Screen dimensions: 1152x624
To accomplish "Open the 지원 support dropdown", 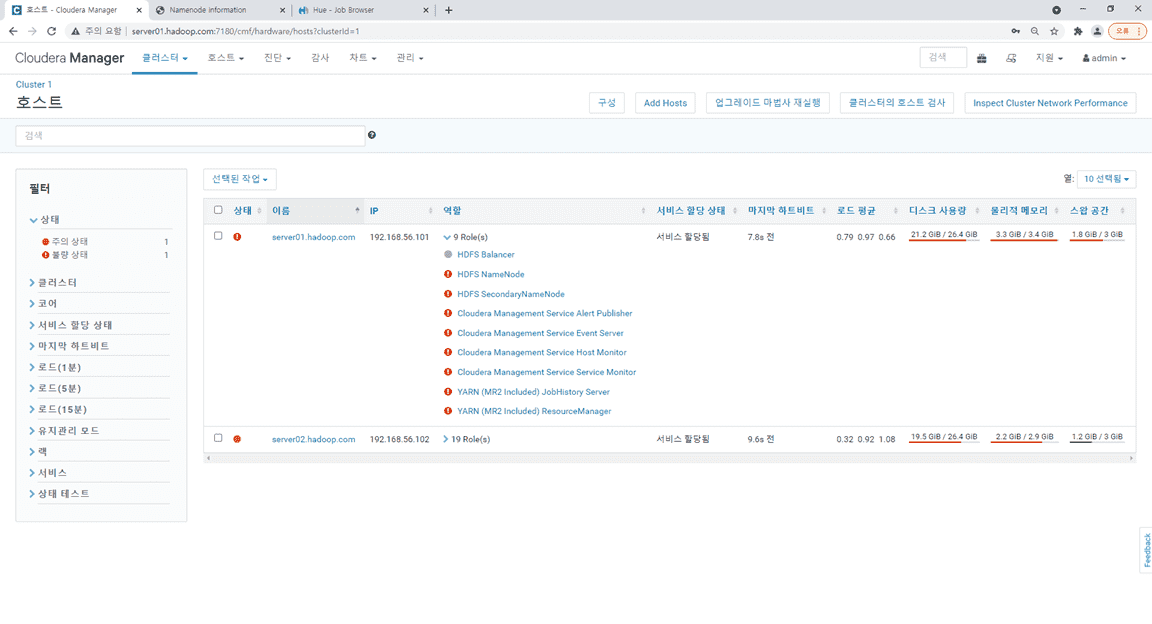I will coord(1048,58).
